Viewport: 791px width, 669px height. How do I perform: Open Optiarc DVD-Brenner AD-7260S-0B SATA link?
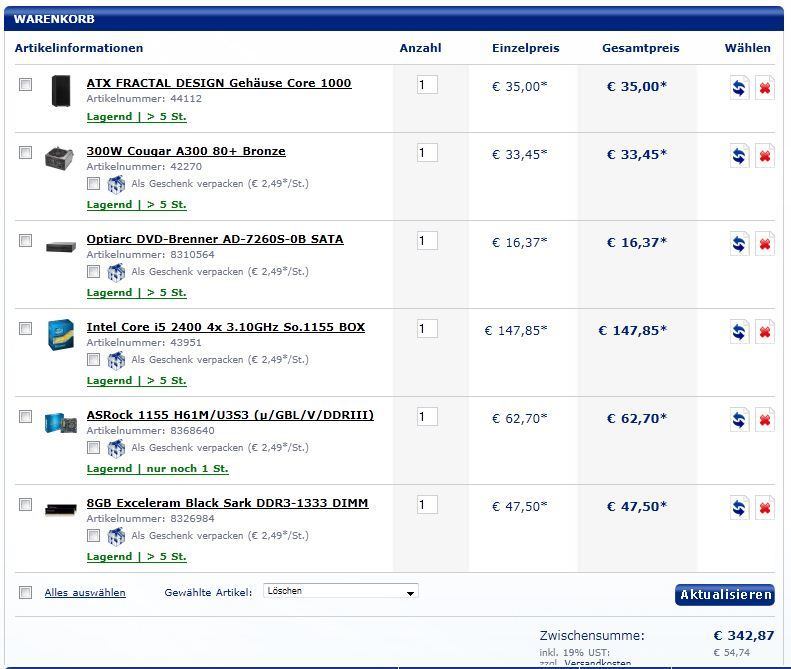(215, 239)
